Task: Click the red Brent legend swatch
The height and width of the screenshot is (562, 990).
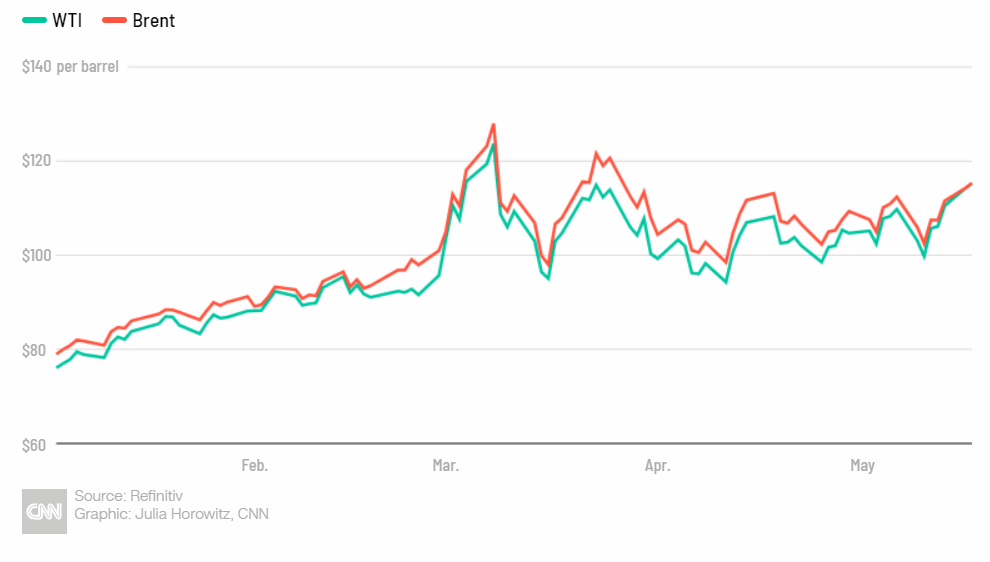Action: pos(113,20)
